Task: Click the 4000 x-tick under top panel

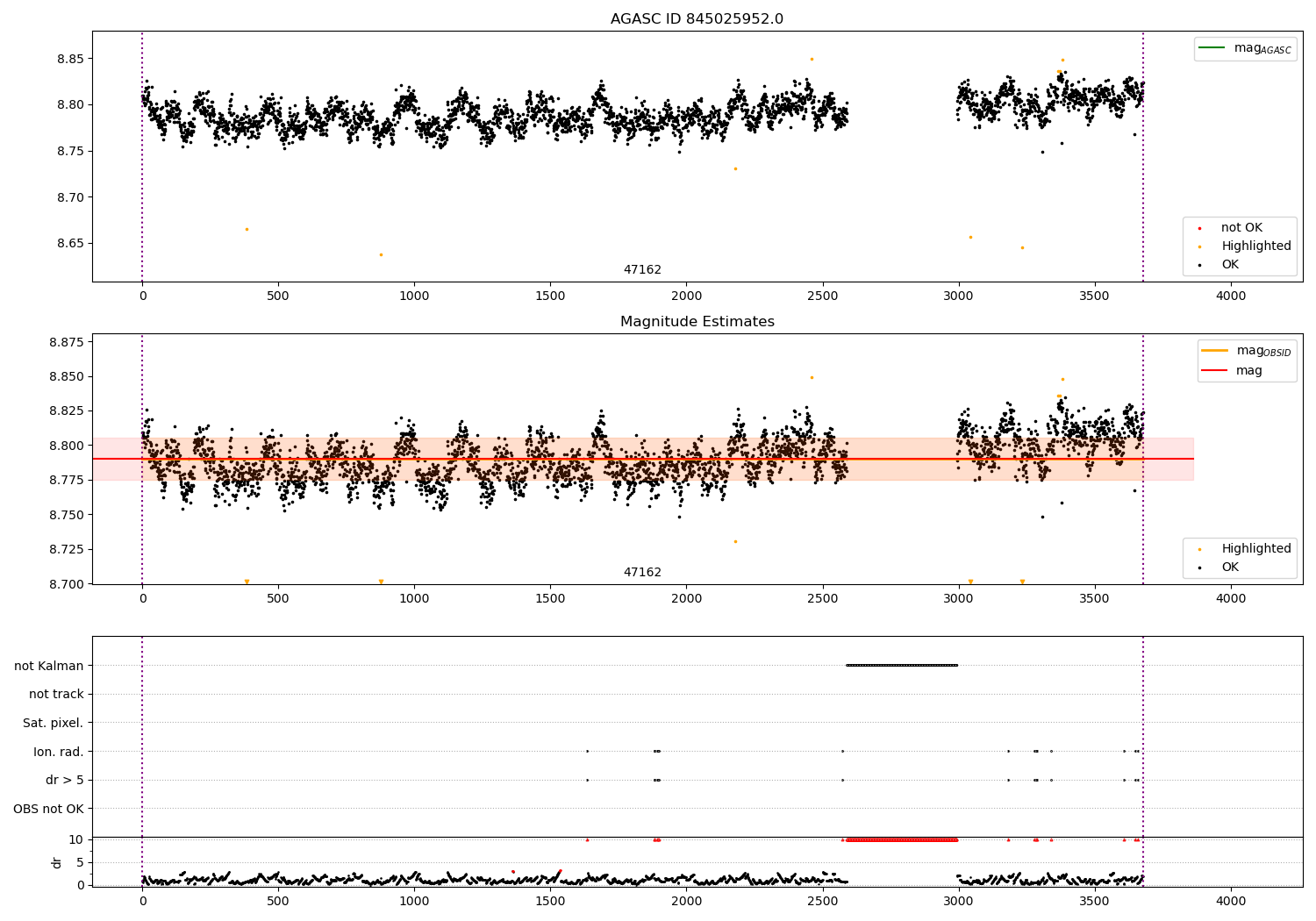Action: pyautogui.click(x=1230, y=296)
